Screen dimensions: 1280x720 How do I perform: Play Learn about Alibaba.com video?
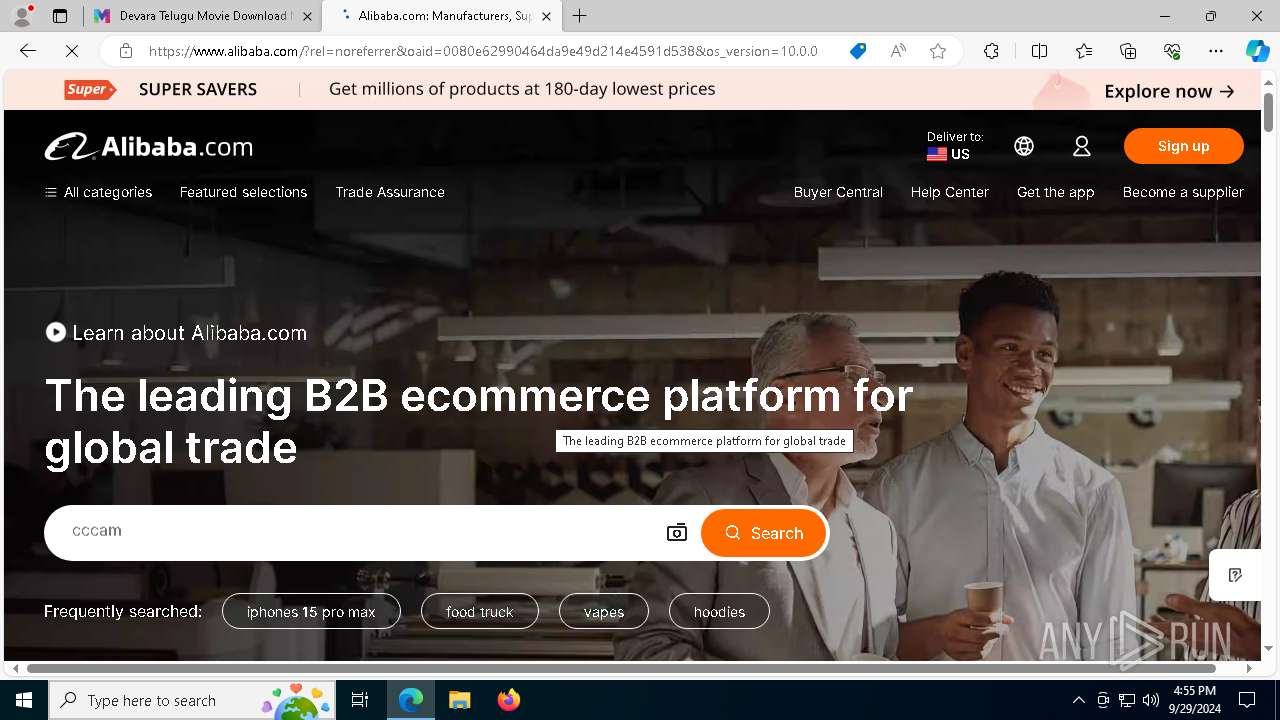176,332
